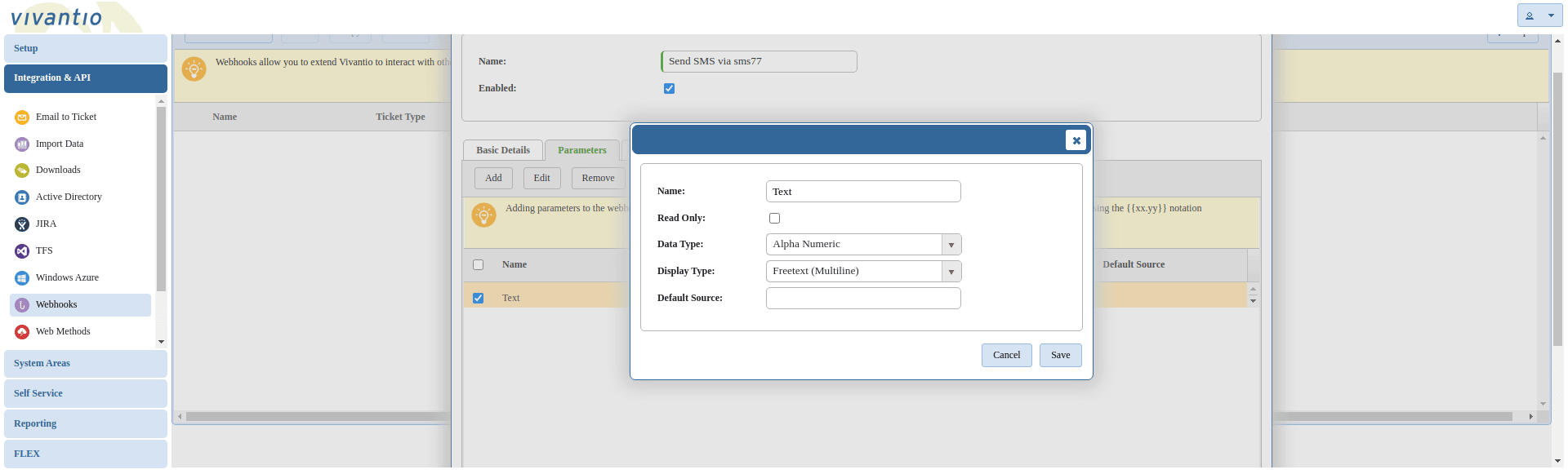Expand the System Areas menu section
The width and height of the screenshot is (1568, 474).
[x=85, y=364]
